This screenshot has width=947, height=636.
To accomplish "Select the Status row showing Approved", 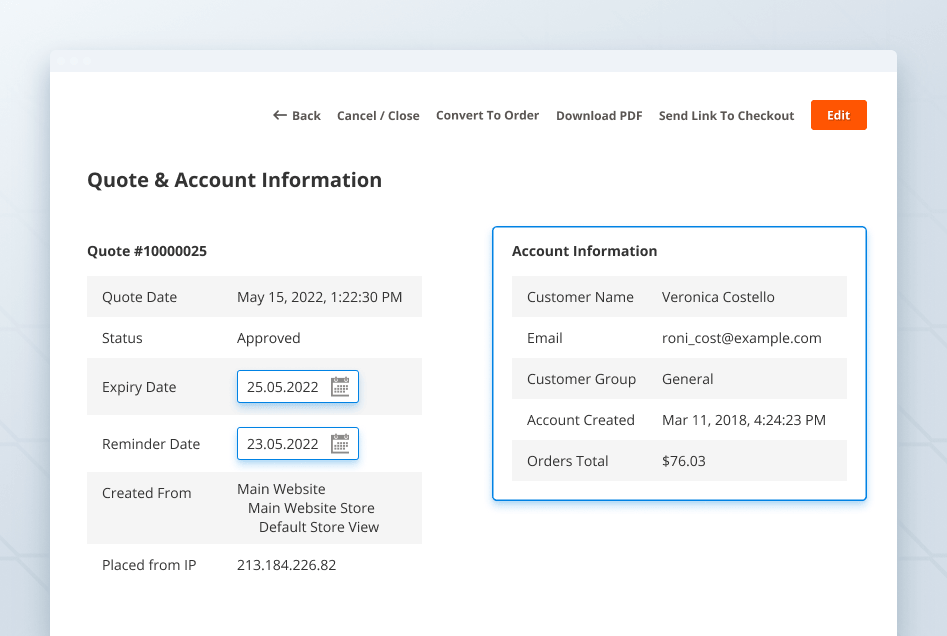I will [268, 337].
